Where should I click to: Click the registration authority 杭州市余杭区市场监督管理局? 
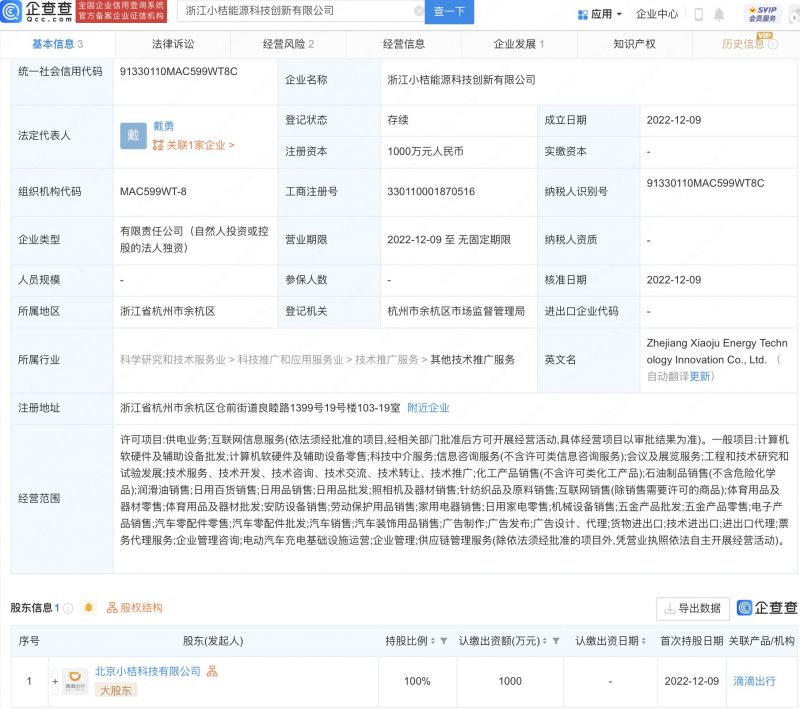(456, 311)
